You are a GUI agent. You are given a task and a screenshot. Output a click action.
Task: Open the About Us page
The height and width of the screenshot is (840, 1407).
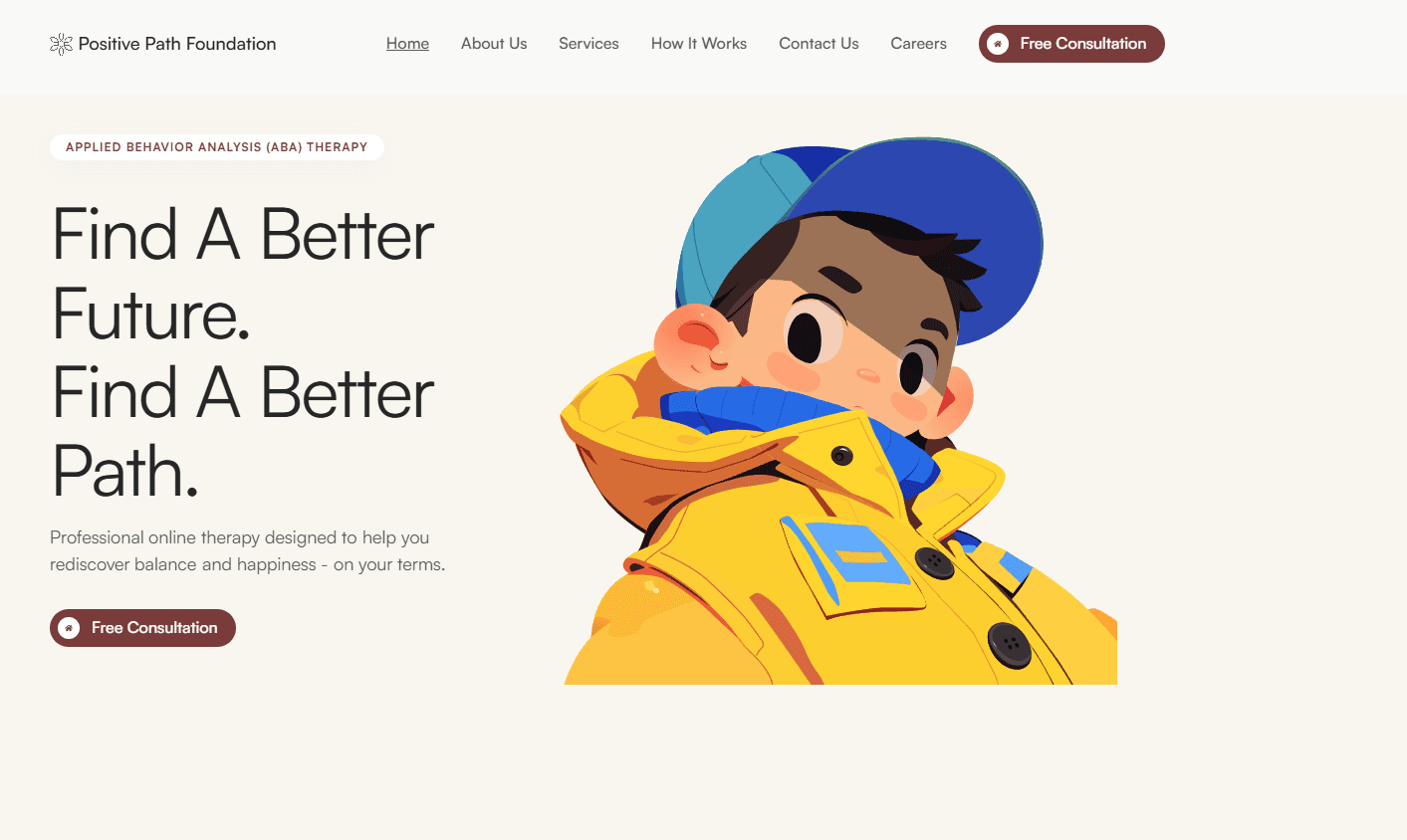[494, 44]
